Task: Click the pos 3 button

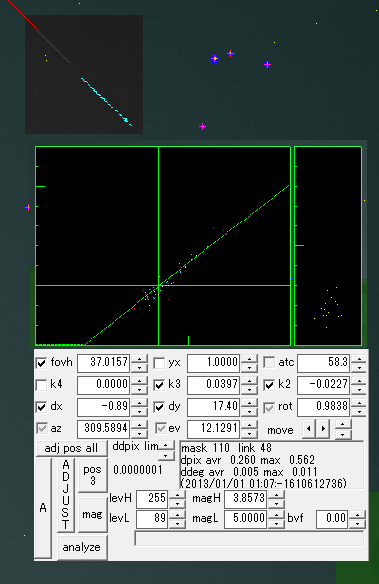Action: (93, 475)
